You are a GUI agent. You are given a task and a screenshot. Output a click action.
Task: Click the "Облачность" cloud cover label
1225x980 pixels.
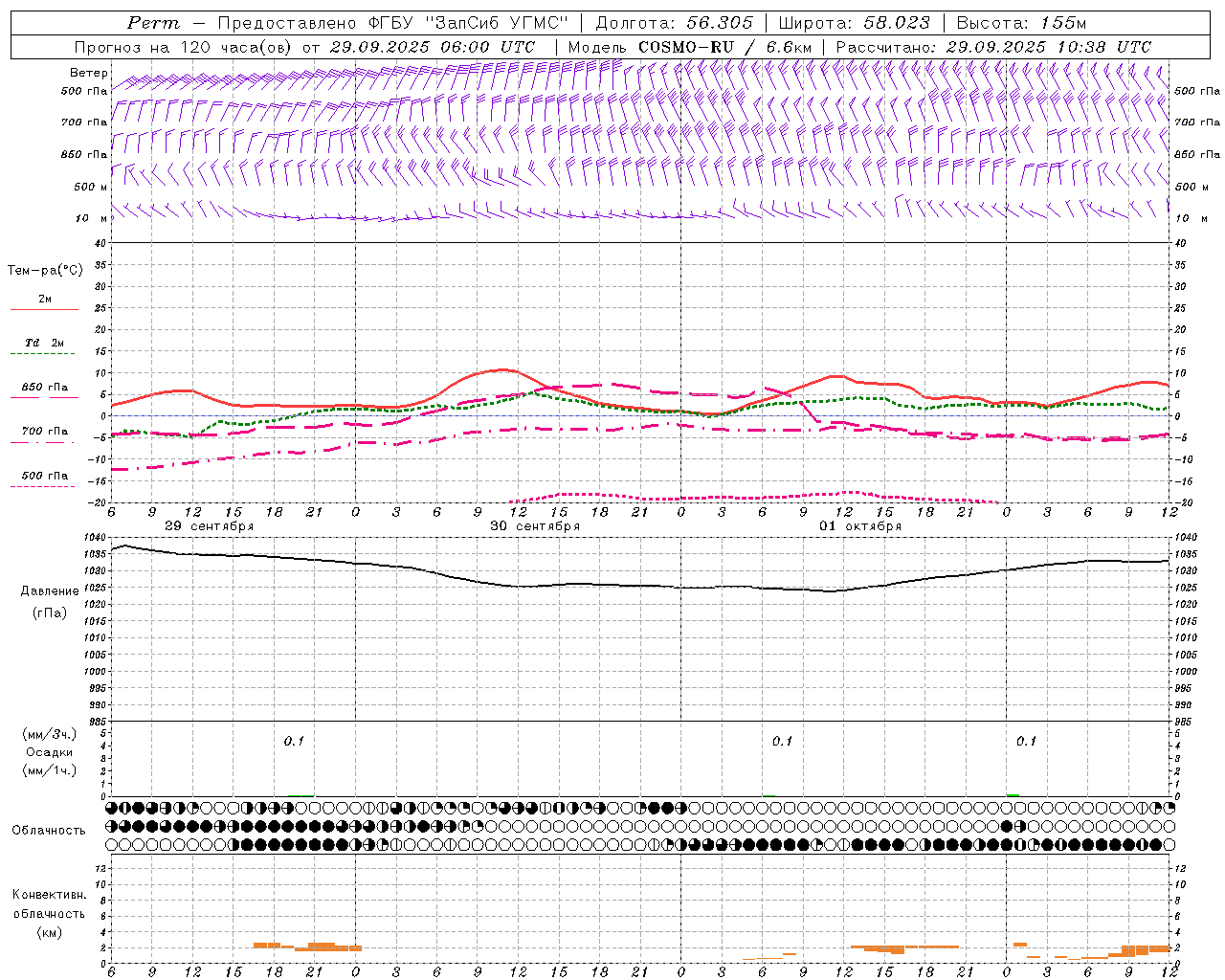coord(49,831)
